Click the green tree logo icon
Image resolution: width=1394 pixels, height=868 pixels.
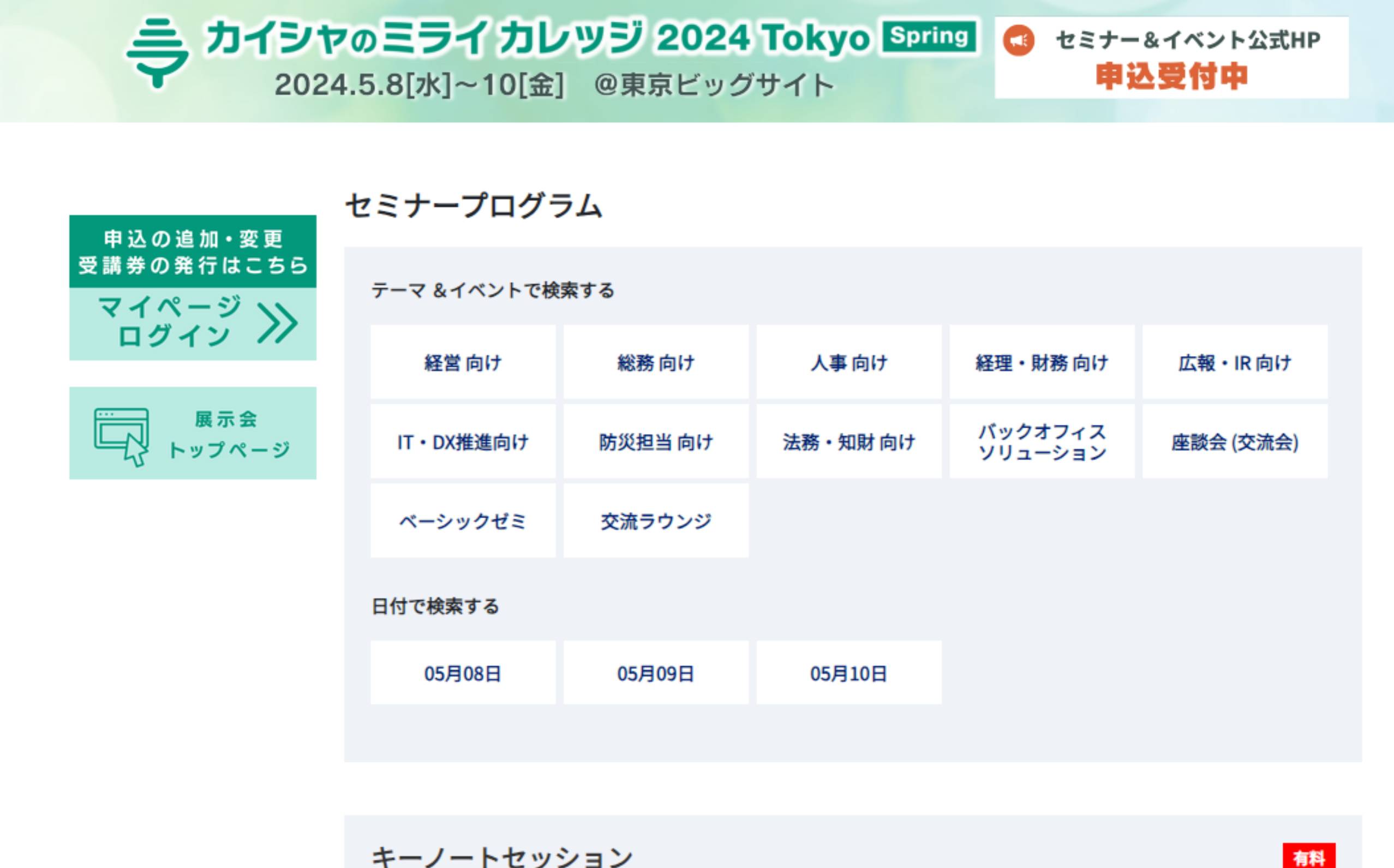tap(157, 53)
